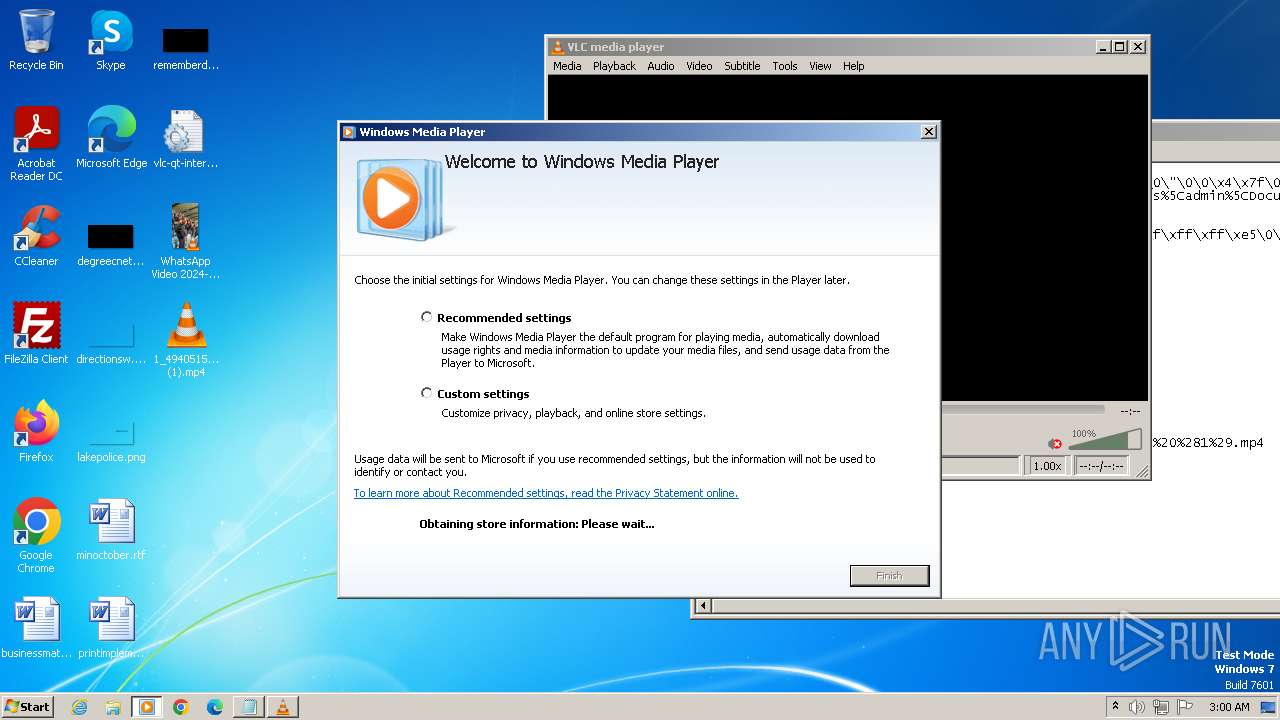Open the Tools menu in VLC
This screenshot has width=1280, height=720.
click(785, 66)
